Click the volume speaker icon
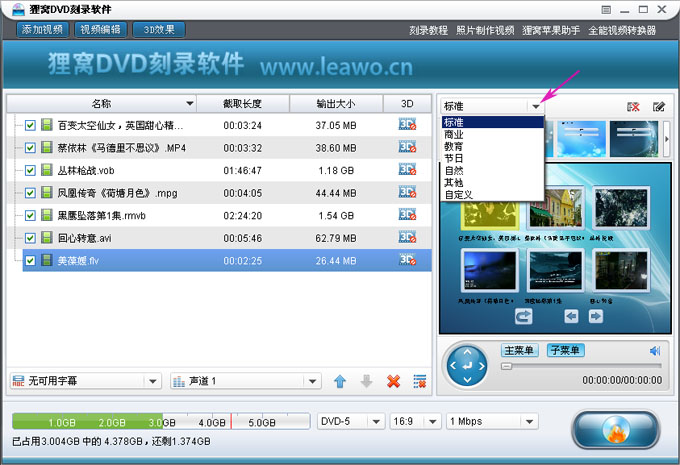Screen dimensions: 680x465 pyautogui.click(x=655, y=350)
